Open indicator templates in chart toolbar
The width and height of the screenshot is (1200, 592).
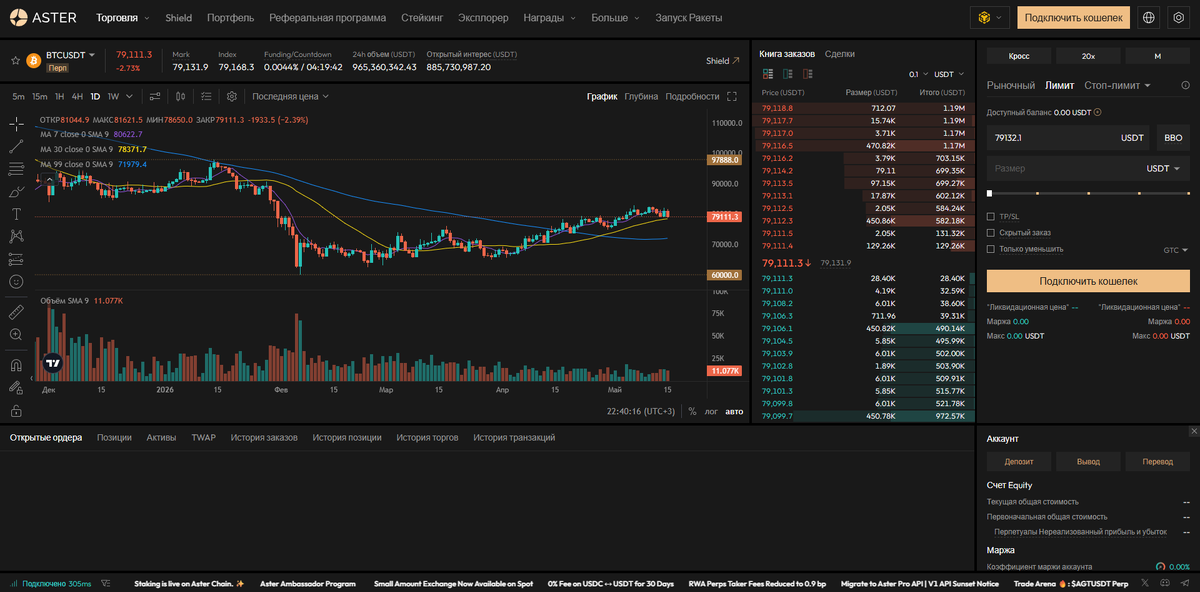(x=206, y=97)
